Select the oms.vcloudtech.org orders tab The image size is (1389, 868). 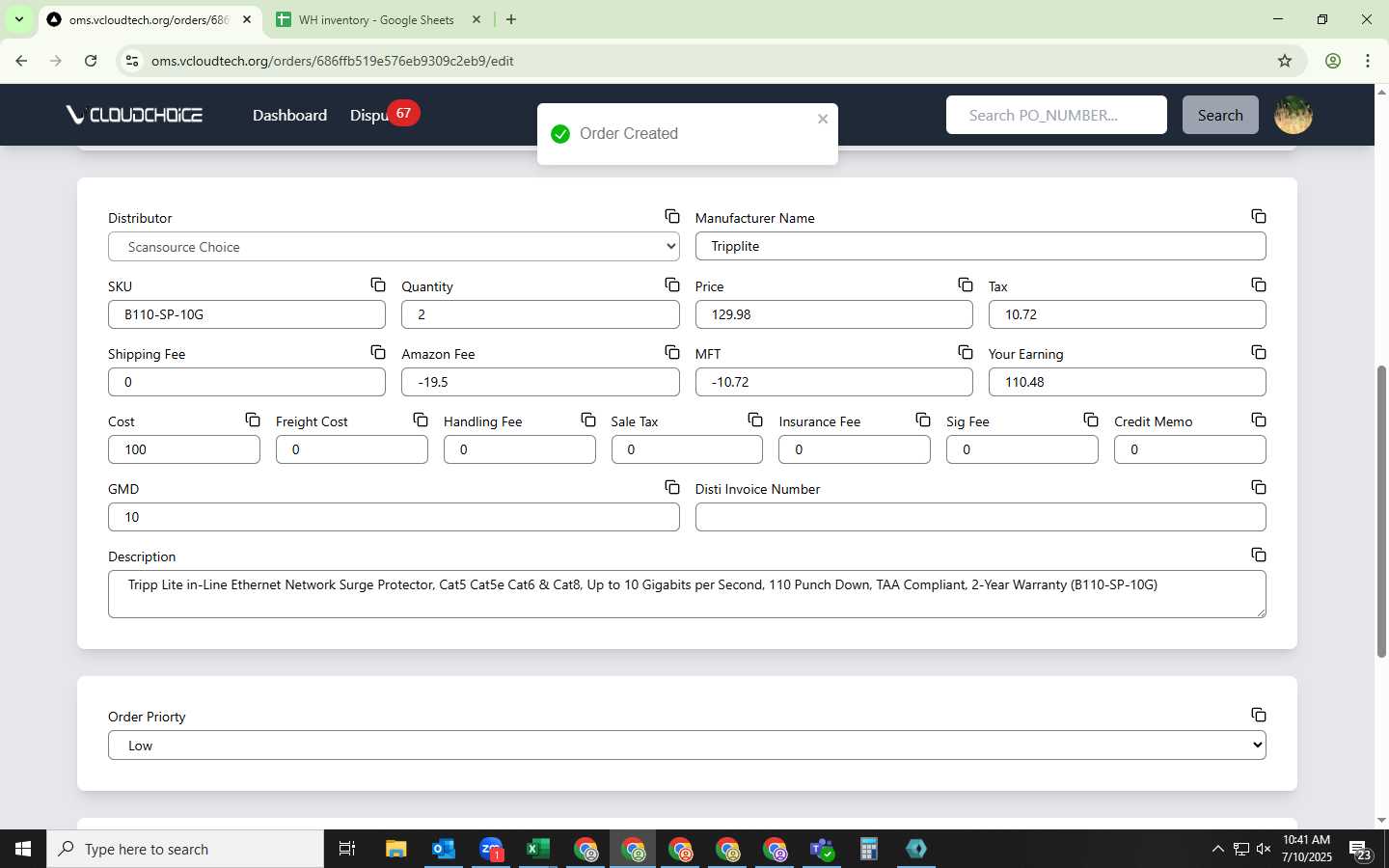point(150,19)
